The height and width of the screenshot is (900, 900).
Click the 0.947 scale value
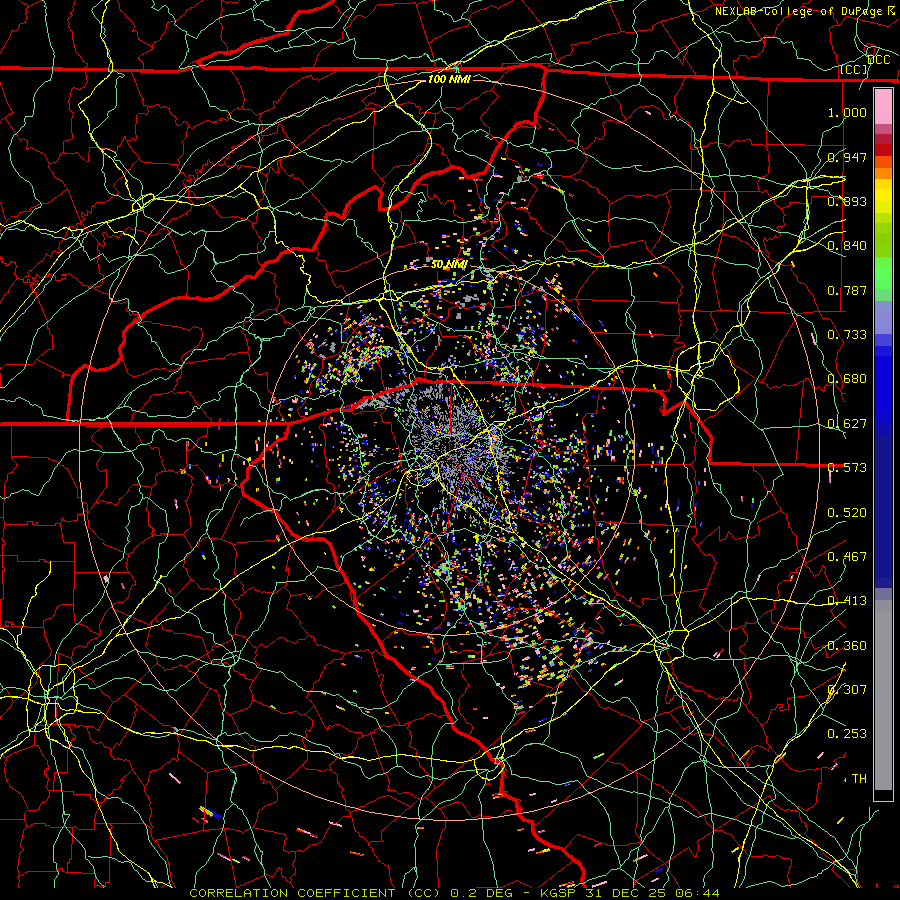pos(847,157)
